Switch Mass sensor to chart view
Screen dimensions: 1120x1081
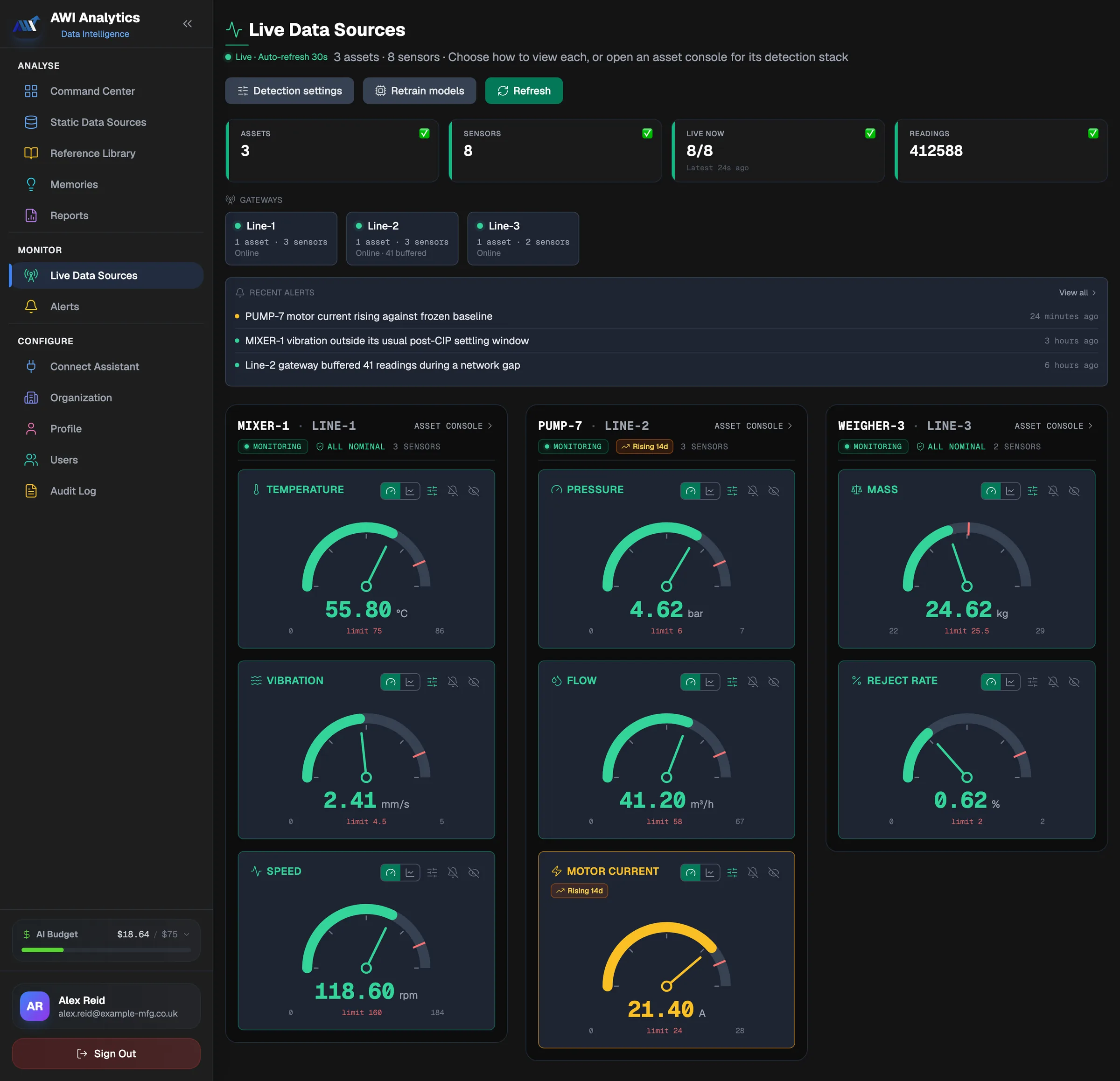pos(1010,491)
